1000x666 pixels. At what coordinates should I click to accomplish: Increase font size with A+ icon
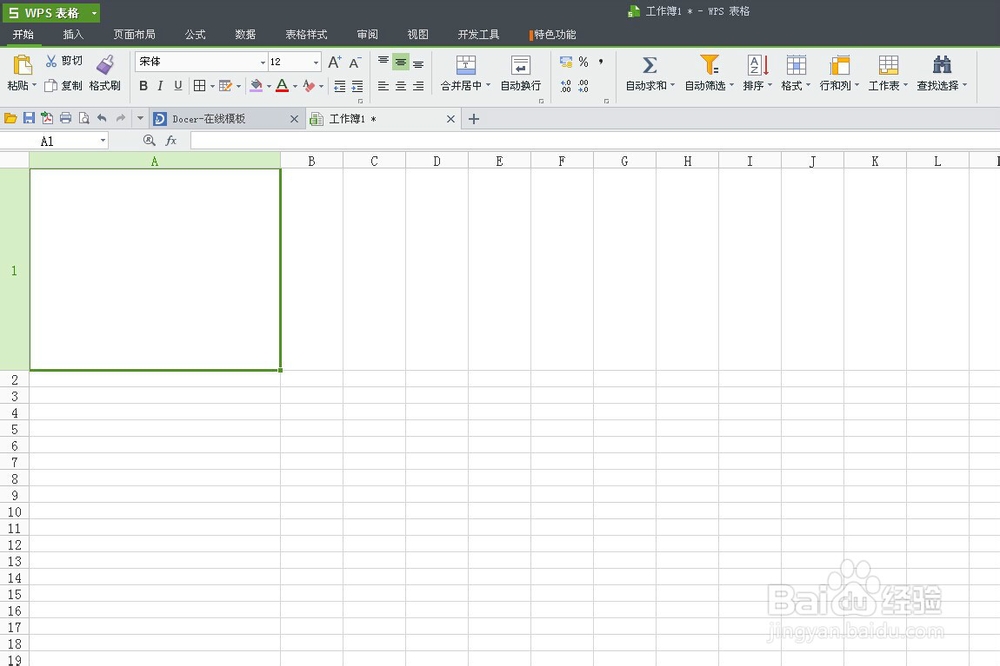click(x=335, y=62)
